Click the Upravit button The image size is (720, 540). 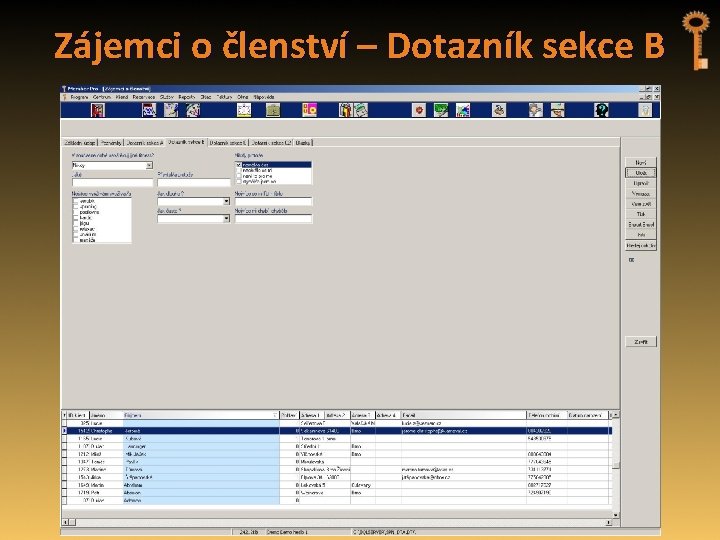pos(641,183)
